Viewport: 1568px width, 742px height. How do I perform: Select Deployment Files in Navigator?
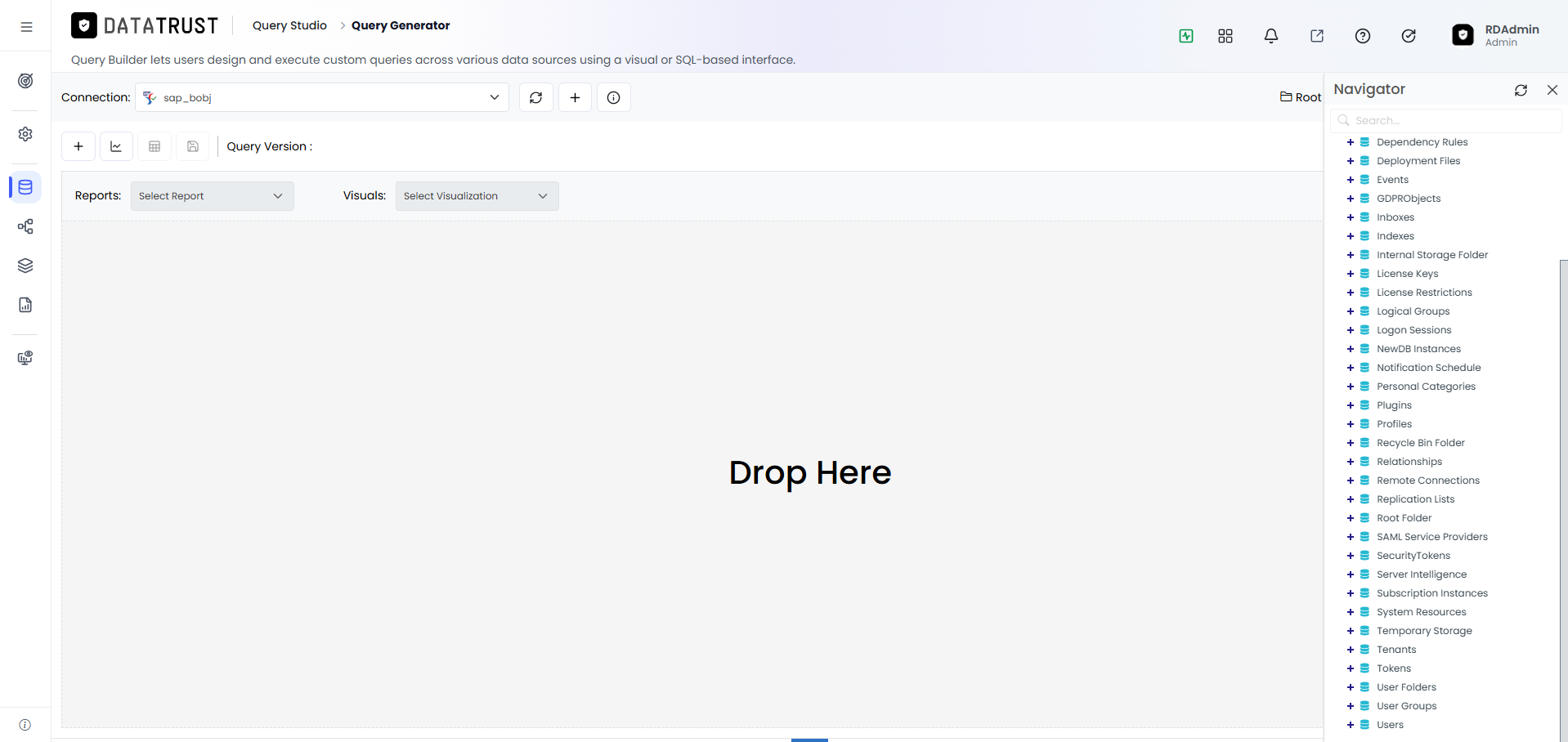click(x=1418, y=161)
